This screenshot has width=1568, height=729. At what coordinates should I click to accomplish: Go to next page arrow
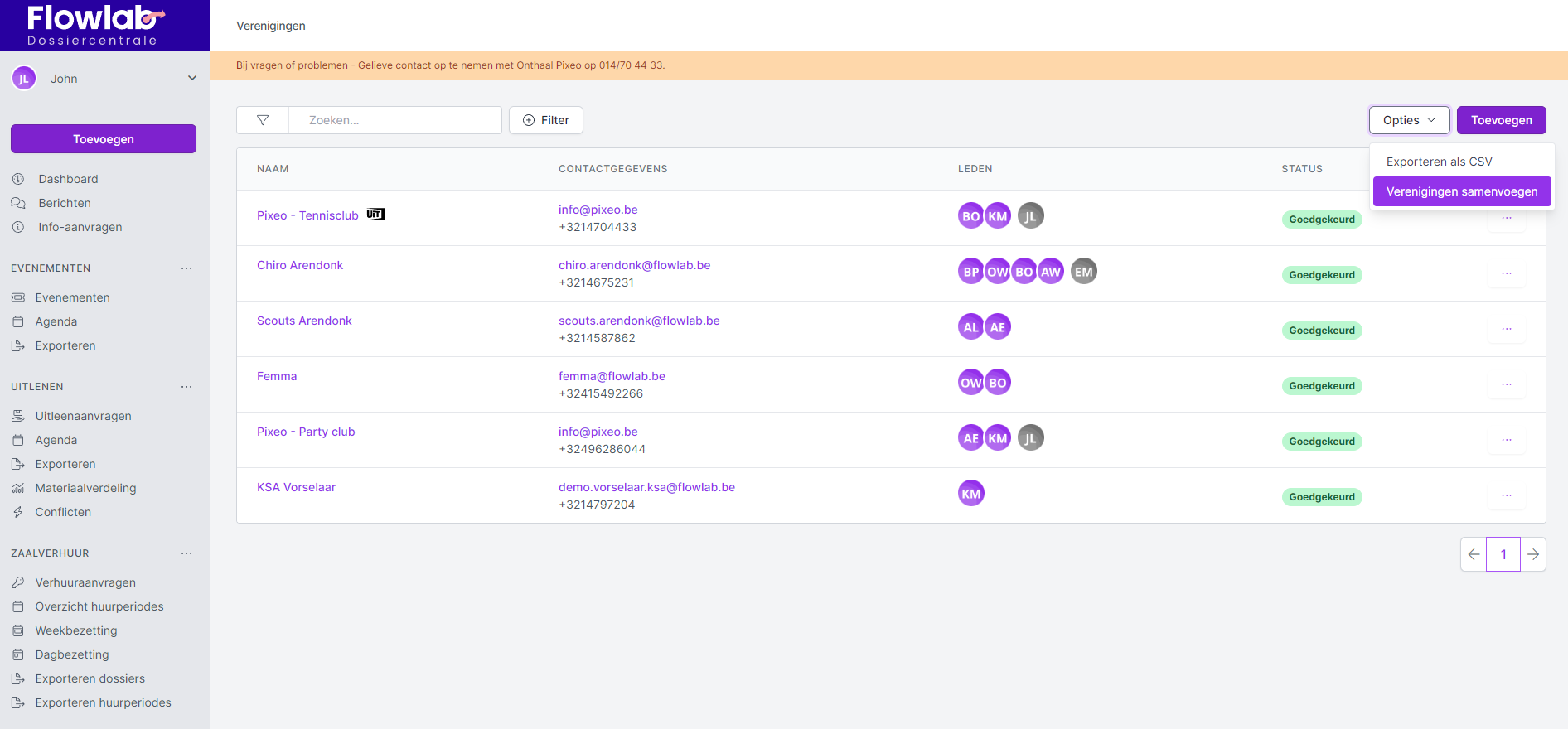coord(1533,554)
